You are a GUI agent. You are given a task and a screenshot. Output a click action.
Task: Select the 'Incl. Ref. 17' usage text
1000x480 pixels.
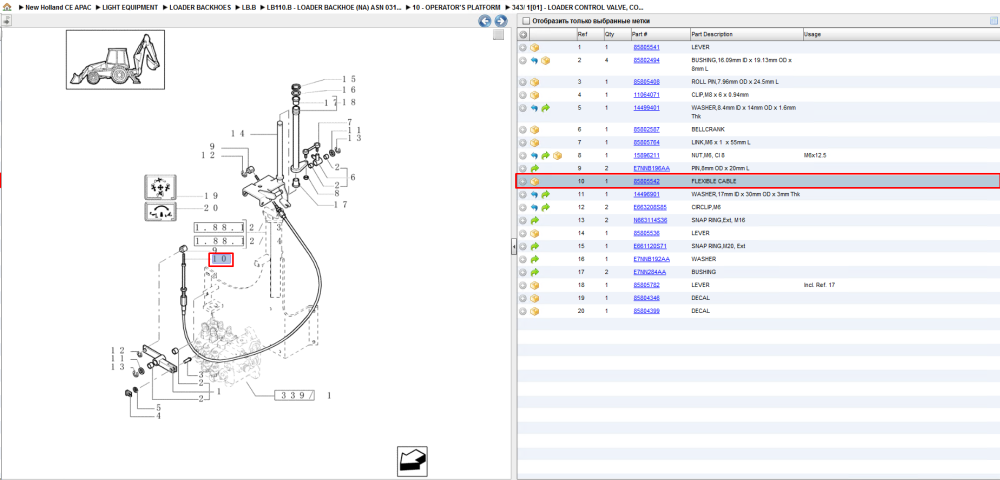(820, 285)
